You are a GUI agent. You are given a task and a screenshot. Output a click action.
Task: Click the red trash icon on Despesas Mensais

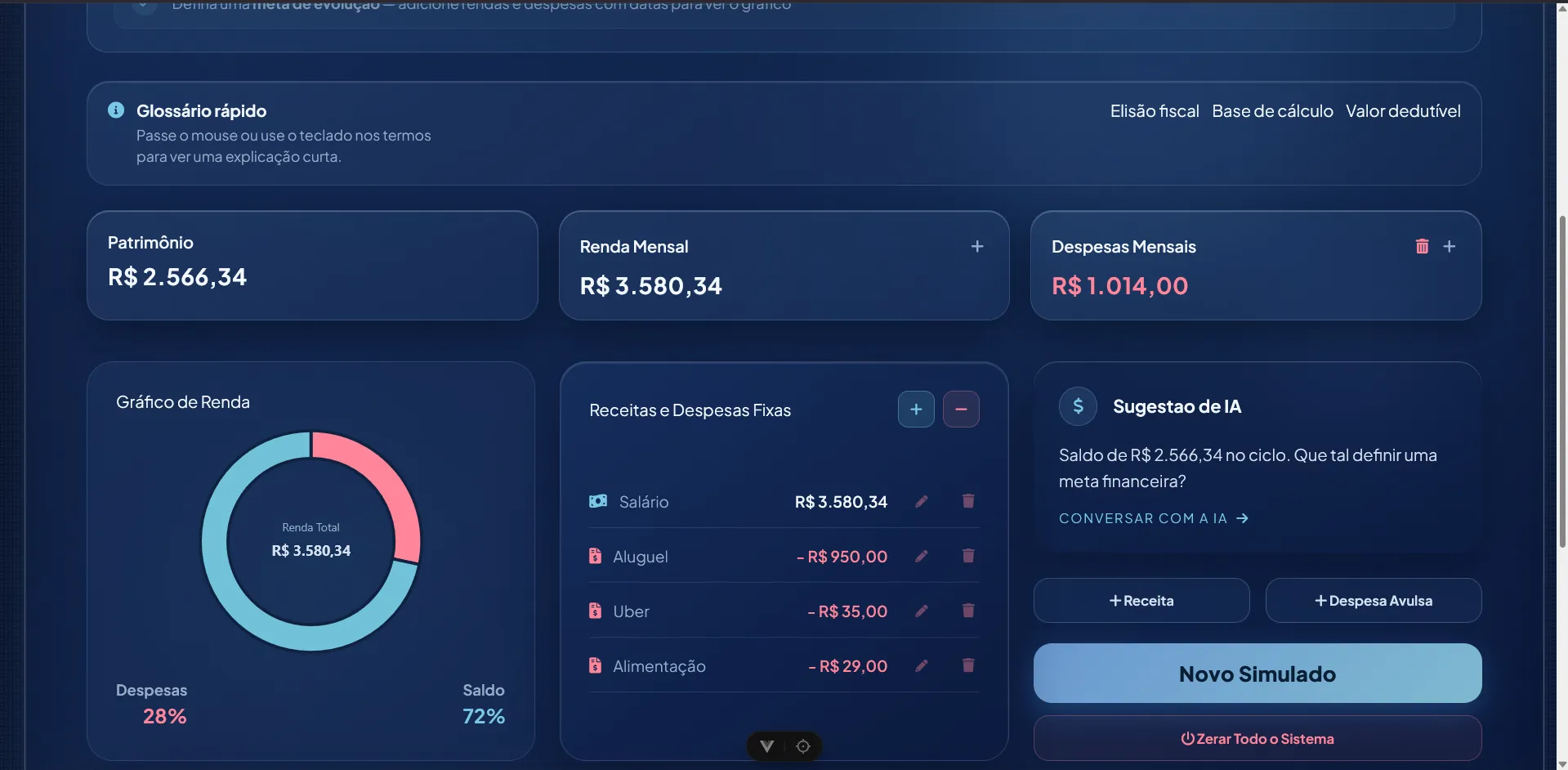[x=1422, y=246]
